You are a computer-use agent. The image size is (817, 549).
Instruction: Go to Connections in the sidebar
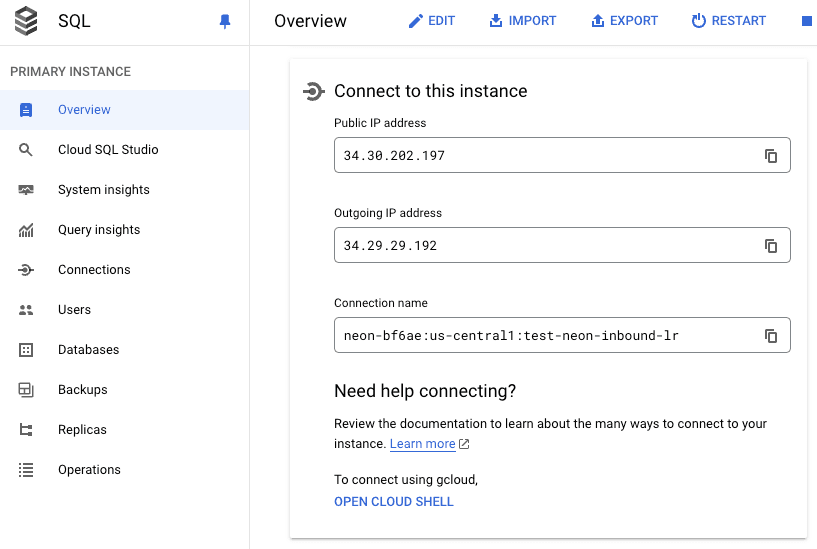[x=94, y=270]
